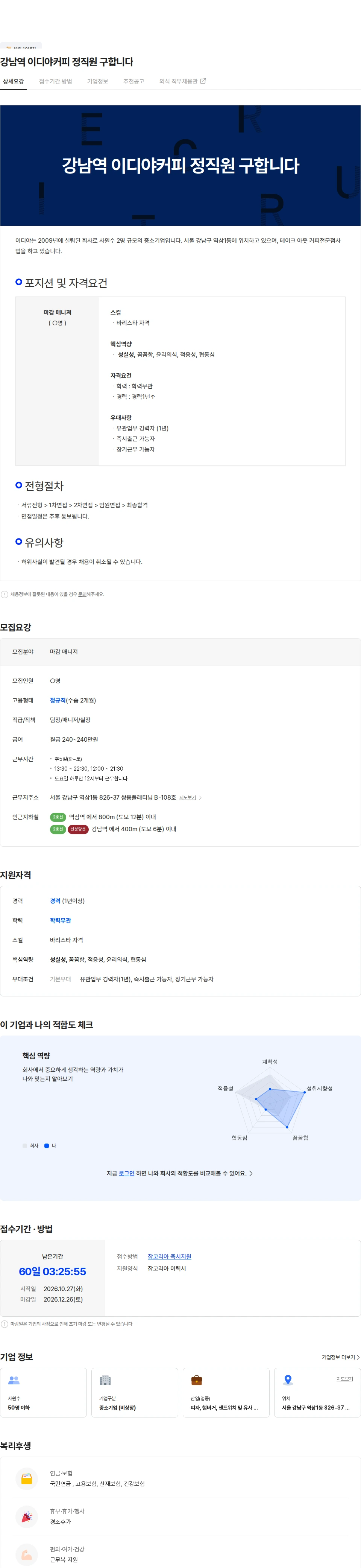Click the 기업구분 building icon

click(105, 1381)
